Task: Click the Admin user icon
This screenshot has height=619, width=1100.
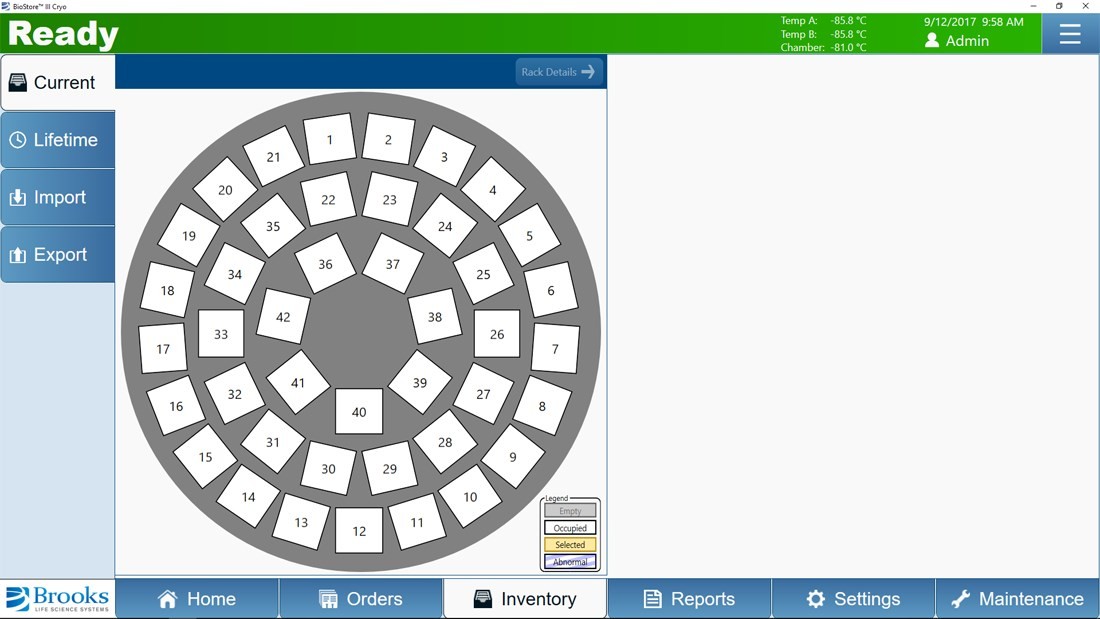Action: 932,41
